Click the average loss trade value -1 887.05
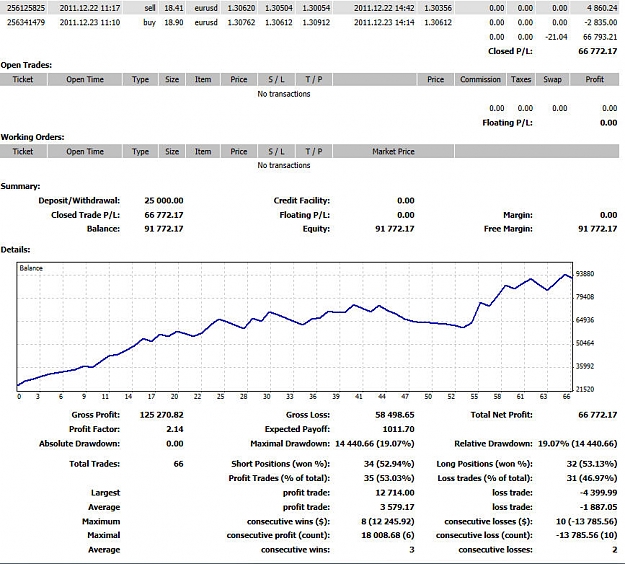The height and width of the screenshot is (564, 625). [x=599, y=507]
